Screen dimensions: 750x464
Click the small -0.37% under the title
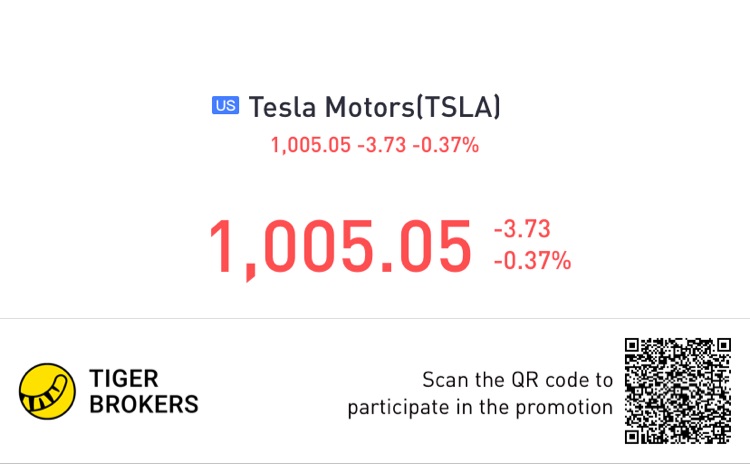click(x=446, y=145)
